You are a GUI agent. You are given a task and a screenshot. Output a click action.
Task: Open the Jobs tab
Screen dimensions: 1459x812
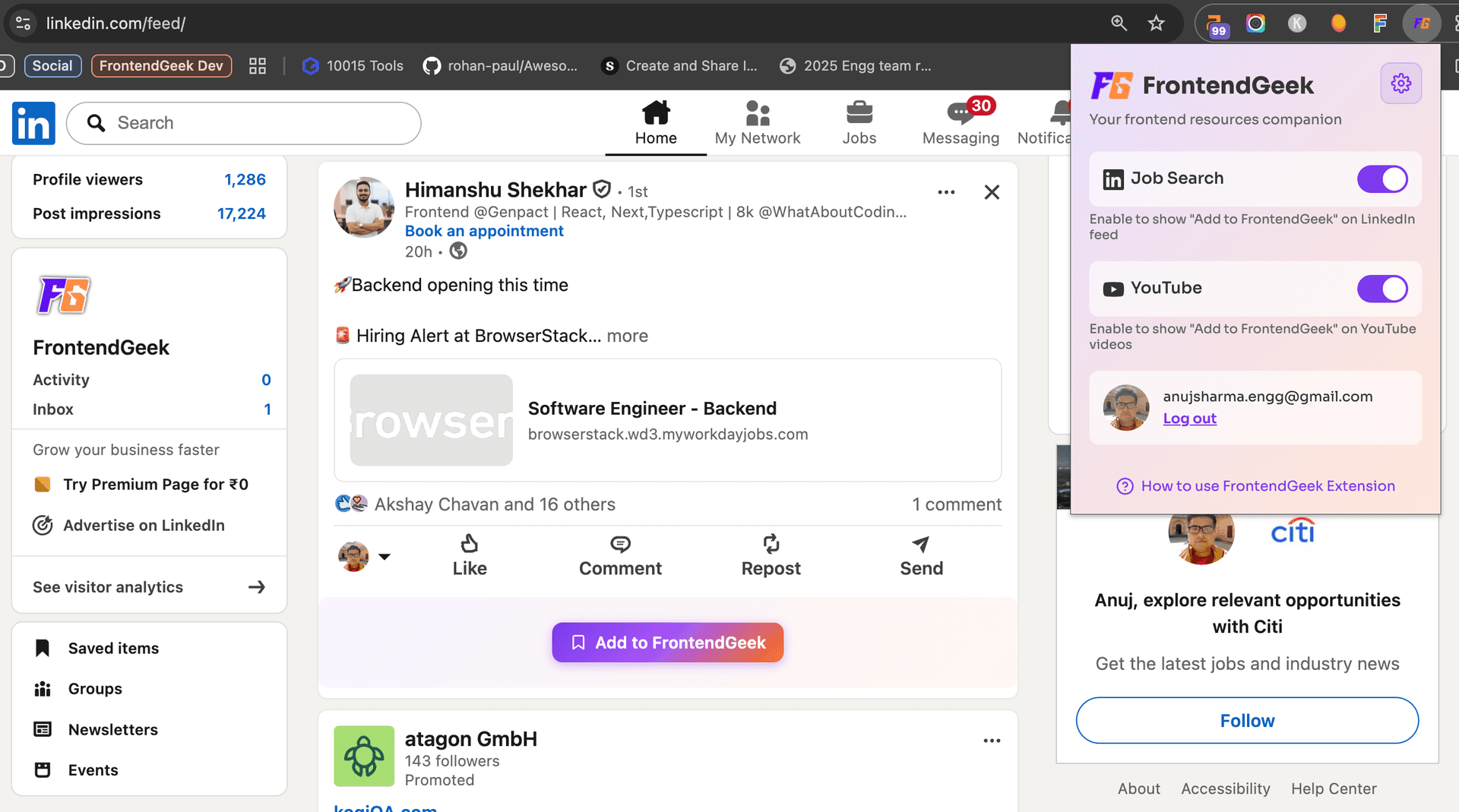click(x=859, y=123)
